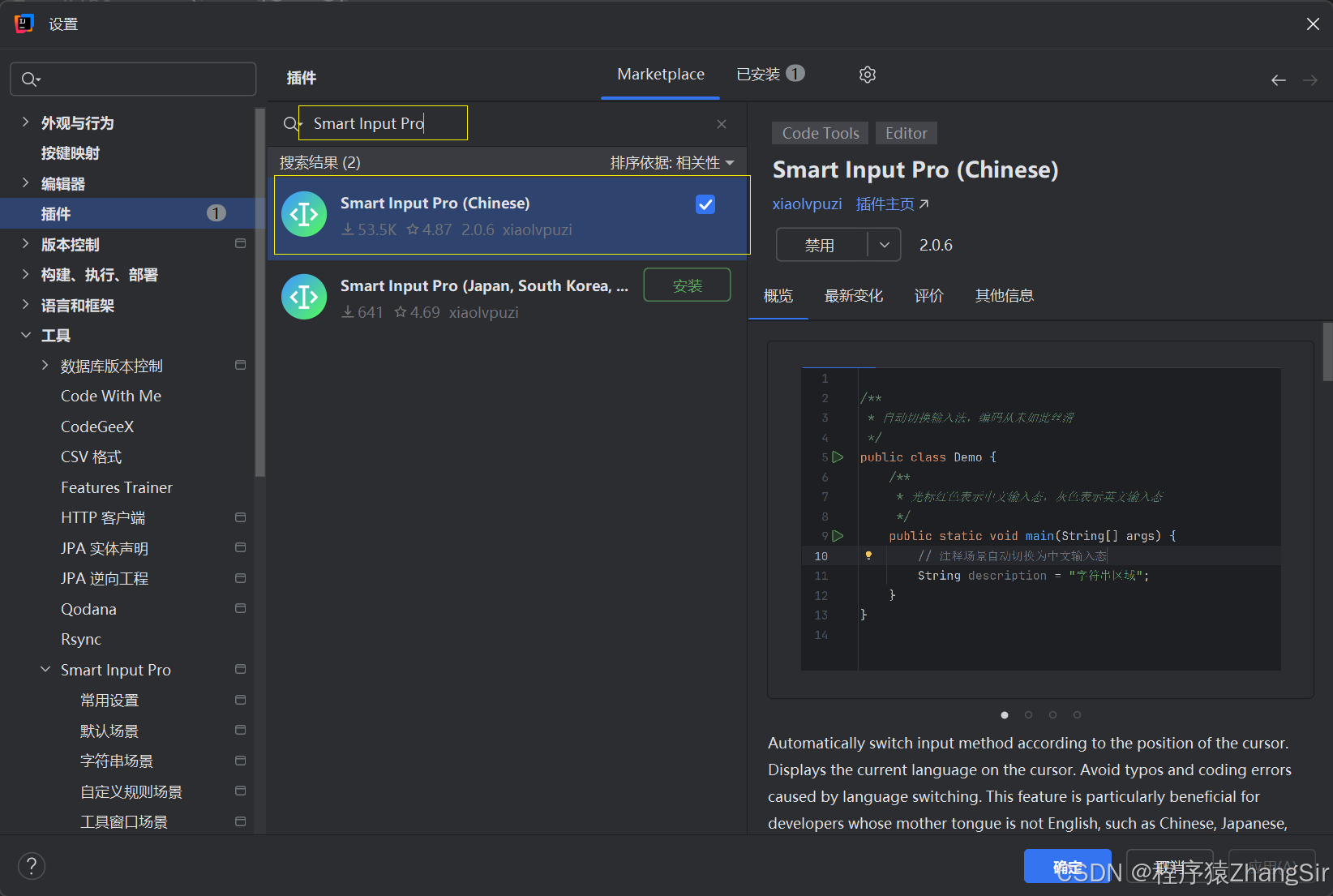This screenshot has height=896, width=1333.
Task: Click the project-level icon beside 常用设置
Action: click(x=240, y=700)
